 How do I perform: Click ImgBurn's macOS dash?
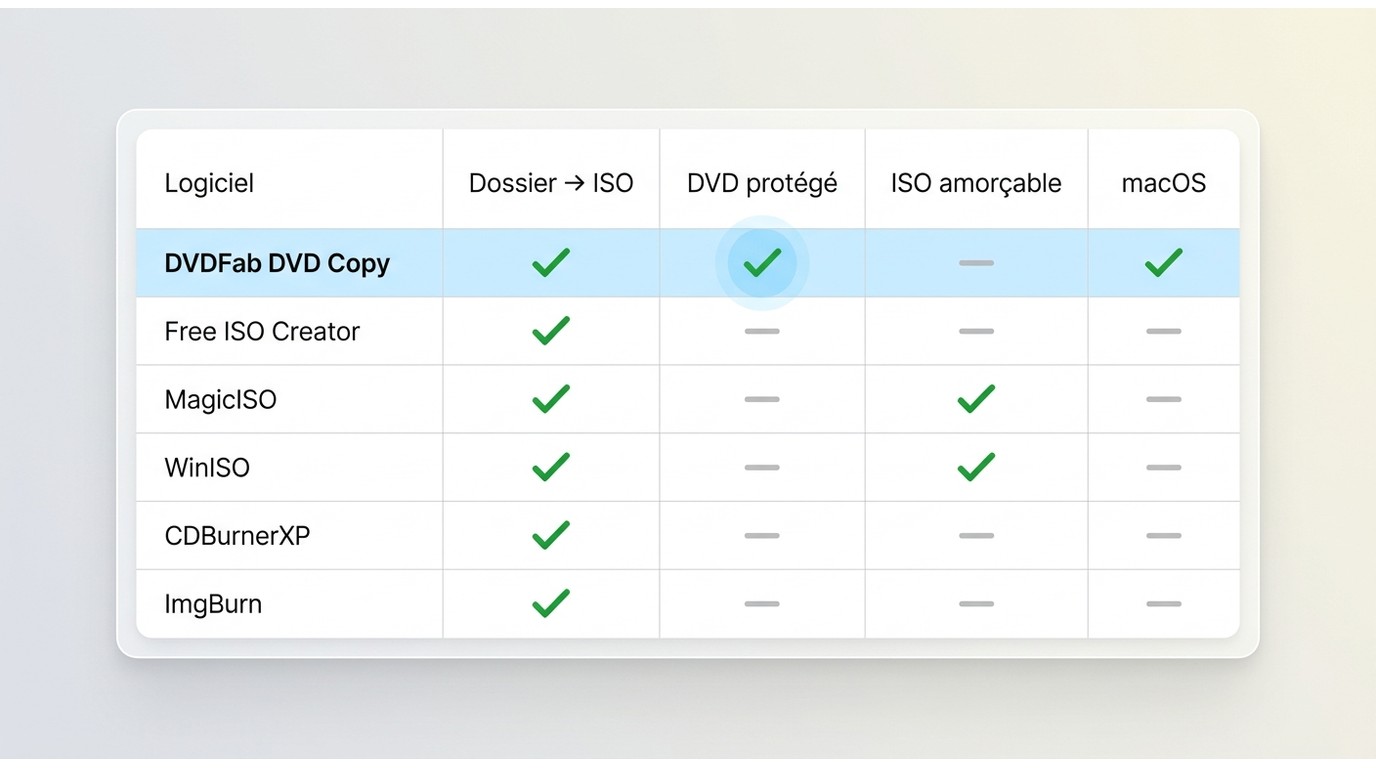point(1164,603)
